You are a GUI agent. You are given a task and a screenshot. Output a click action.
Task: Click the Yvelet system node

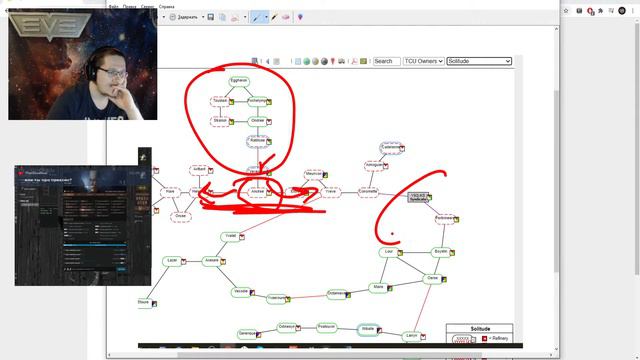pyautogui.click(x=231, y=236)
